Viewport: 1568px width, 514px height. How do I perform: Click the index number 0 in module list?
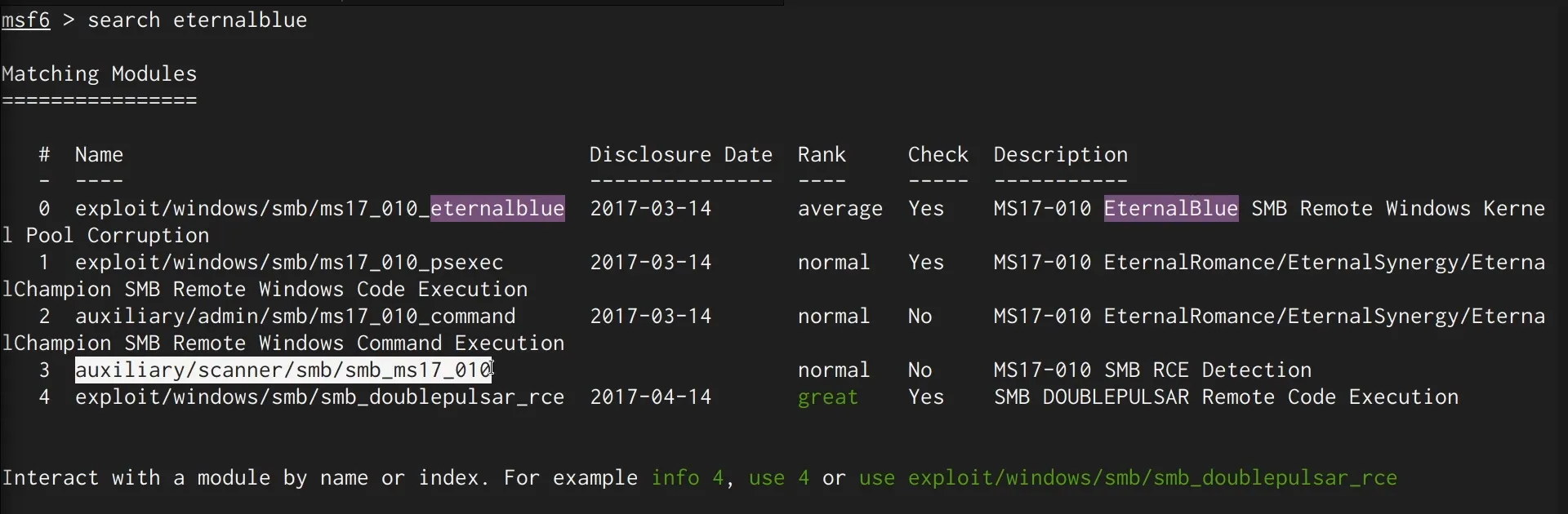coord(44,209)
